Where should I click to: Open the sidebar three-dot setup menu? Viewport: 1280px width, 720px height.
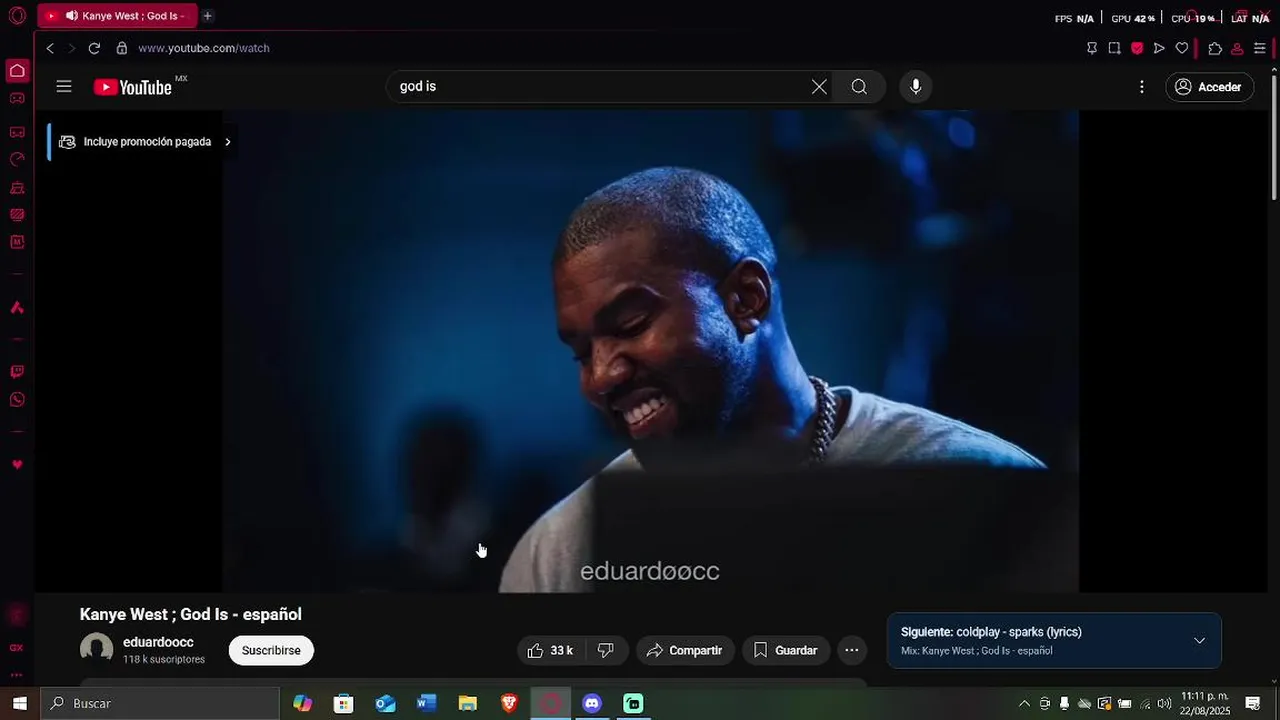(x=17, y=675)
